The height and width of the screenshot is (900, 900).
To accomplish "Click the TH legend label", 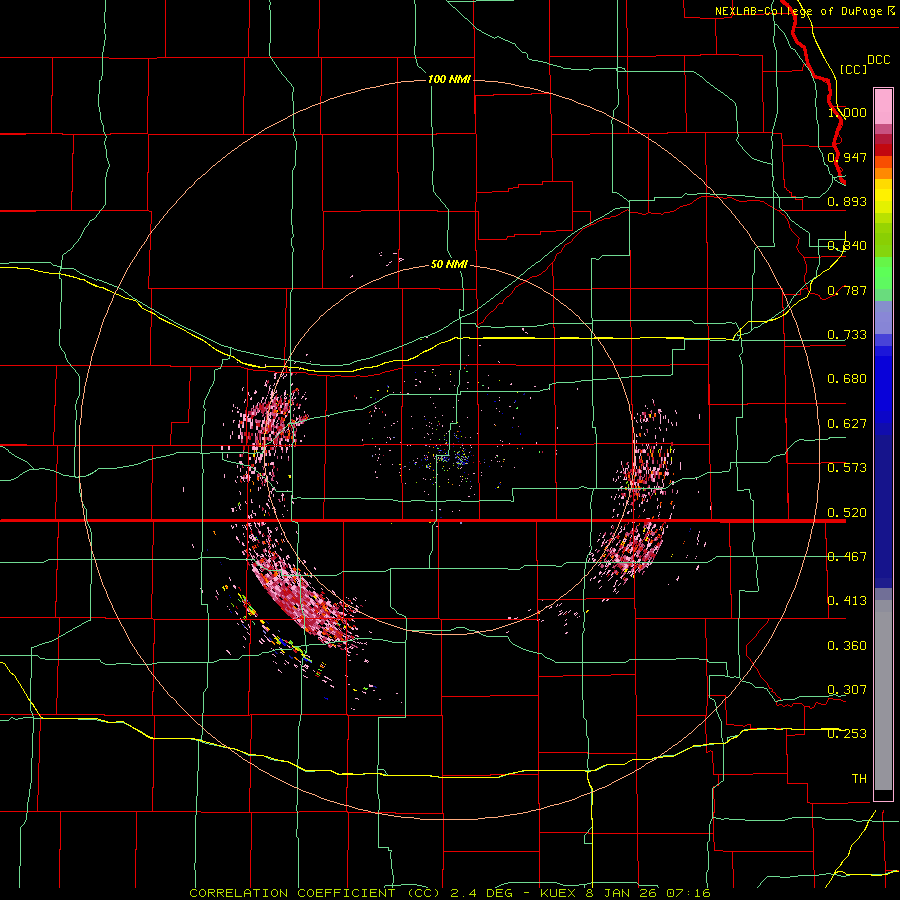I will pyautogui.click(x=859, y=779).
